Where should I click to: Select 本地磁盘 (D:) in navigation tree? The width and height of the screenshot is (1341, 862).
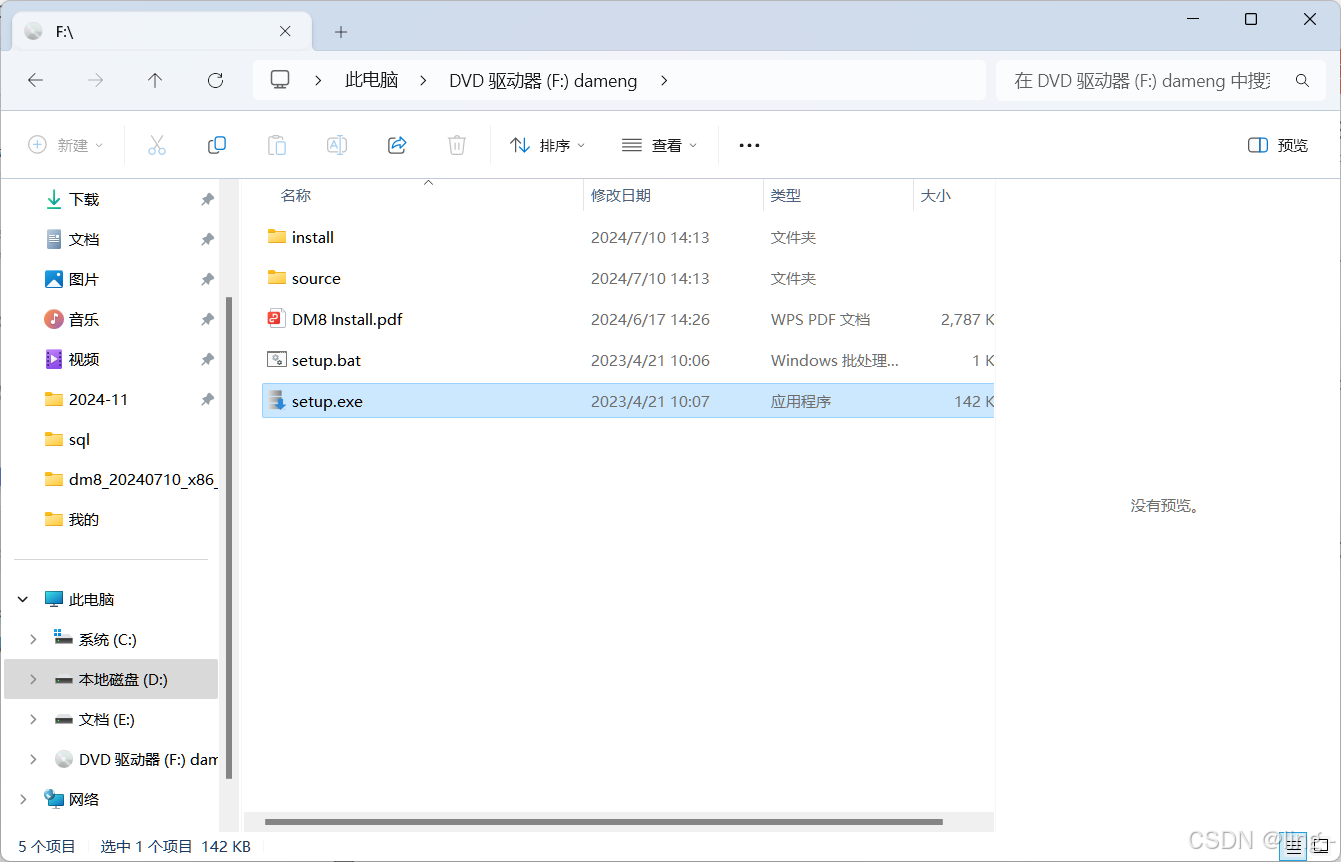(123, 679)
